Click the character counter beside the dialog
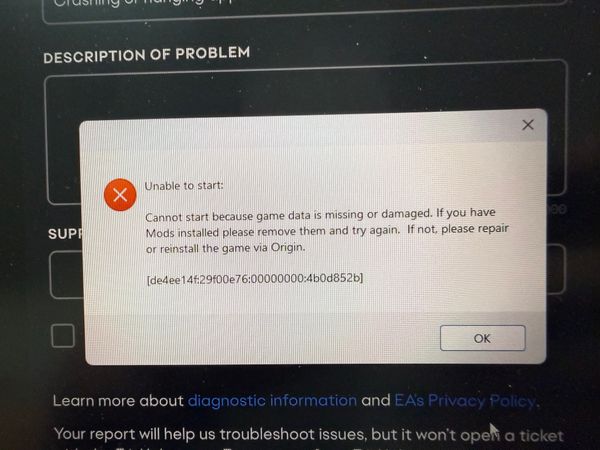Viewport: 600px width, 450px height. click(557, 209)
